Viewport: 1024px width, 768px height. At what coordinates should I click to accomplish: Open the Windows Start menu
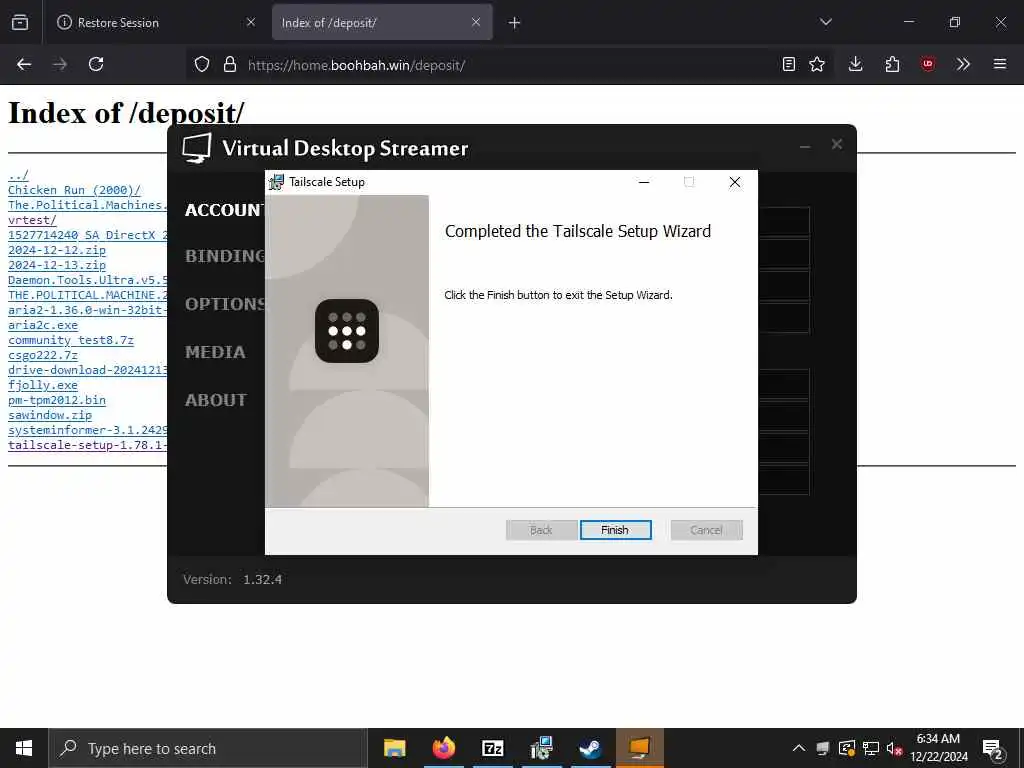tap(24, 748)
